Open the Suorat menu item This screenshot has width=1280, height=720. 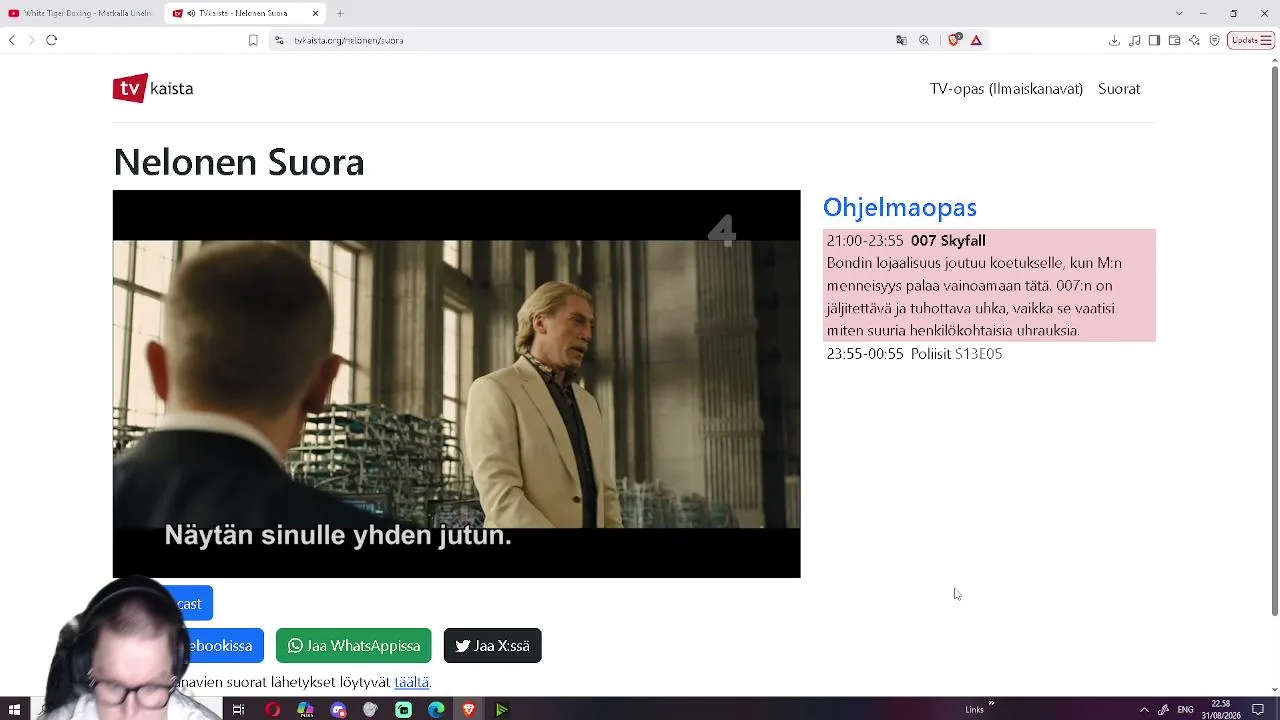point(1119,89)
